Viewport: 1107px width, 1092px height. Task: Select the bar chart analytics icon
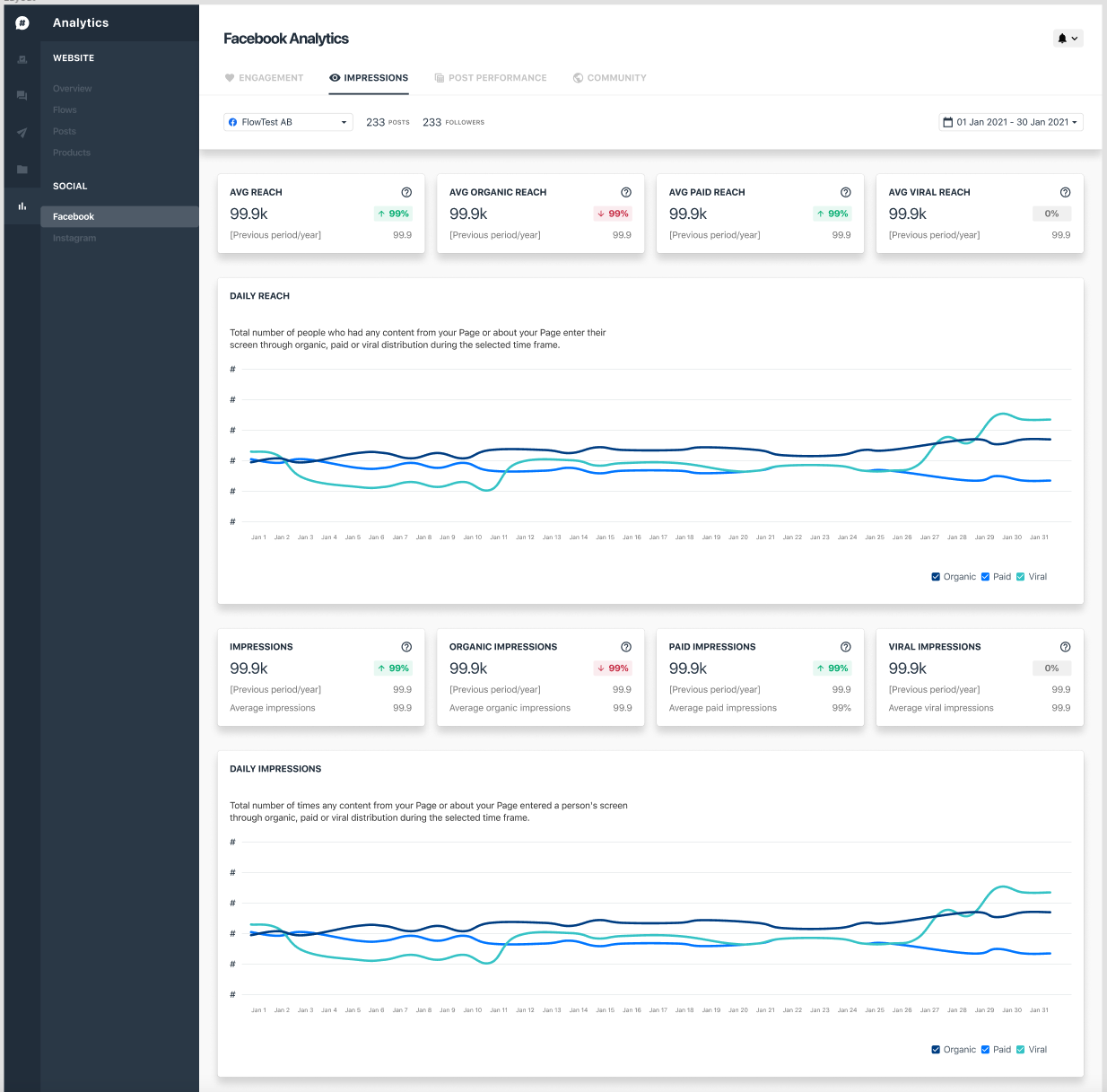click(22, 206)
